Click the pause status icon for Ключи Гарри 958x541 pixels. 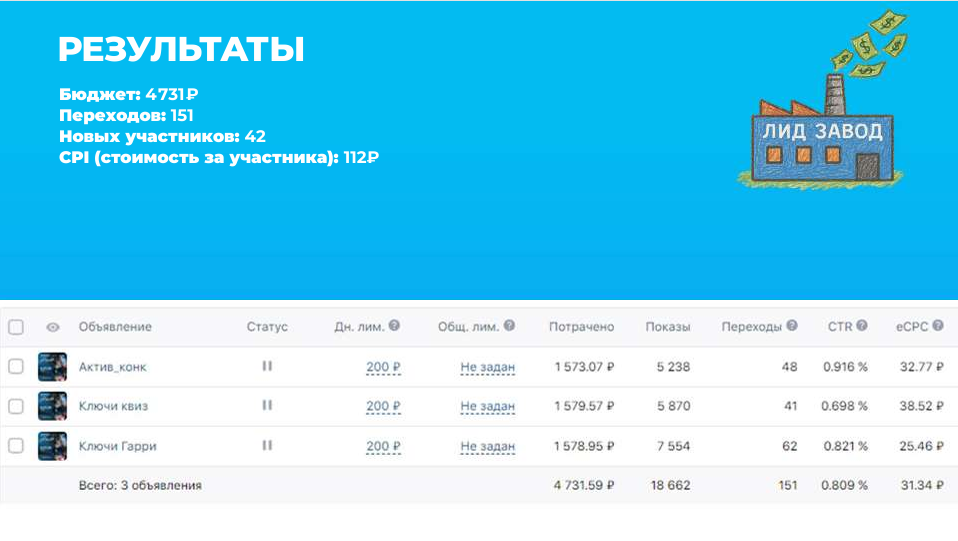pyautogui.click(x=267, y=446)
